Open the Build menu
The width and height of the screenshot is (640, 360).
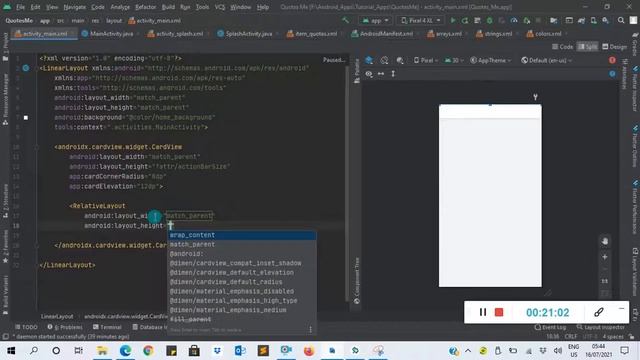[x=168, y=7]
